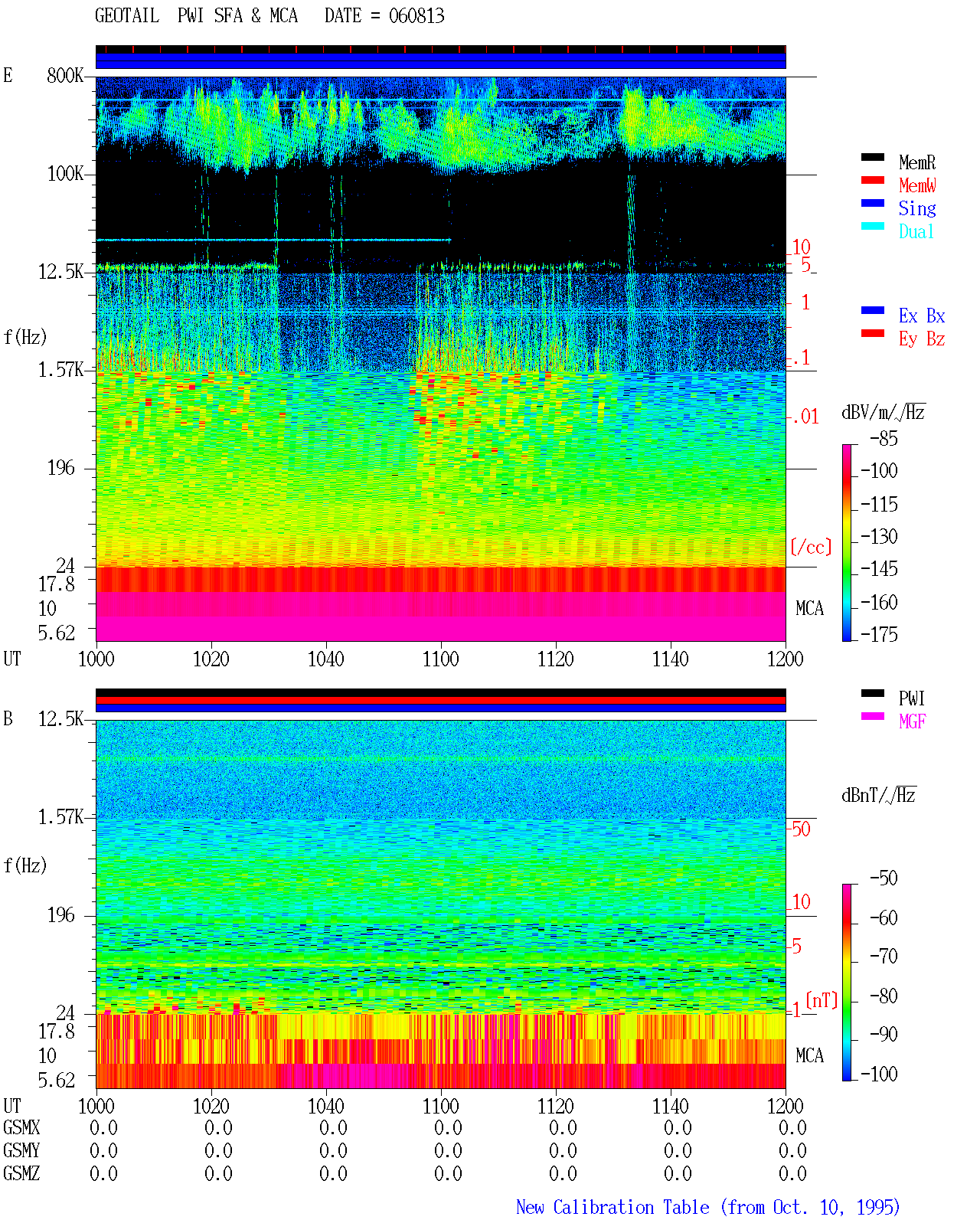
Task: Click the red [nT] unit label
Action: [822, 1000]
